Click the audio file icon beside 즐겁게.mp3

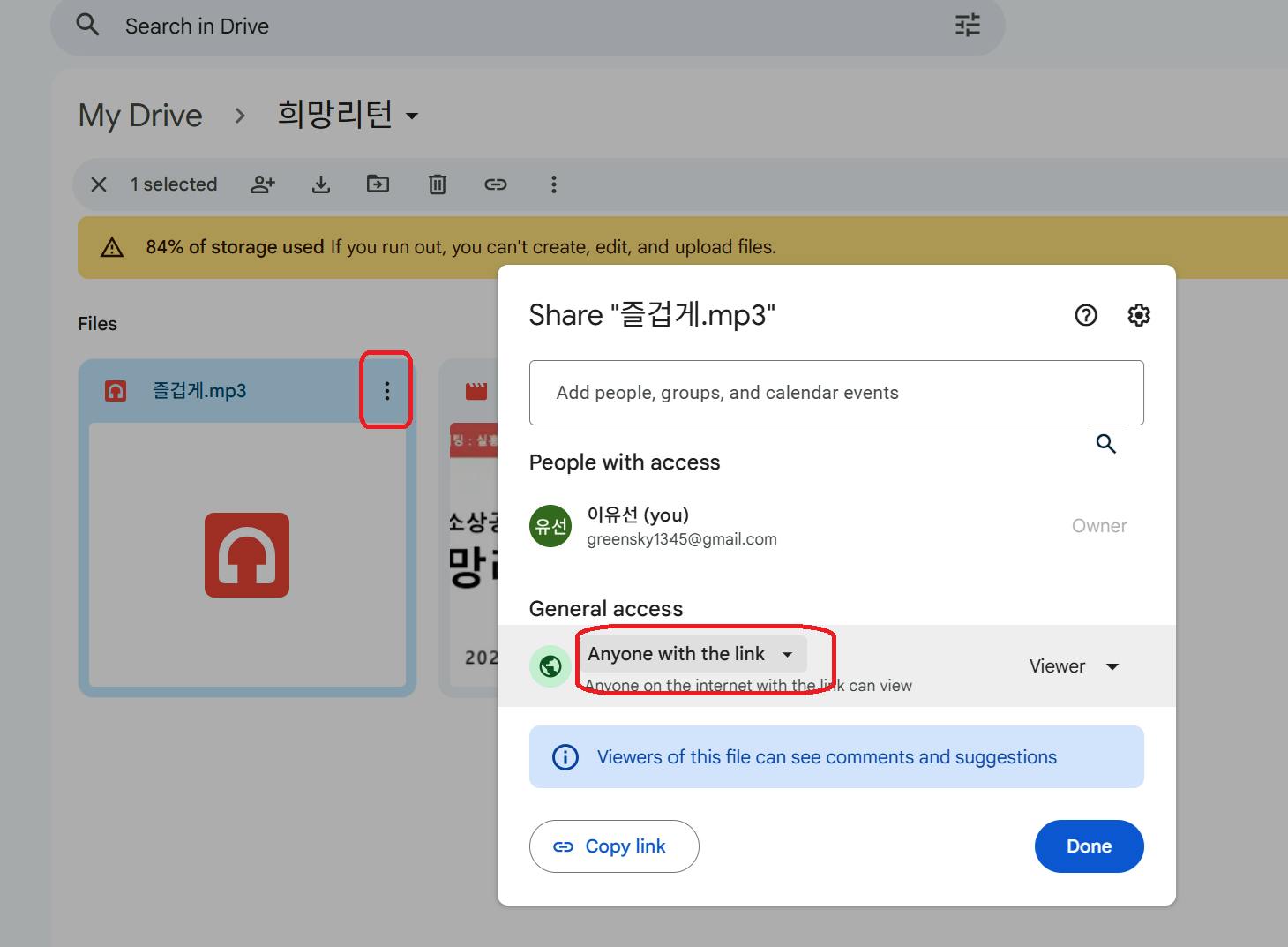116,391
